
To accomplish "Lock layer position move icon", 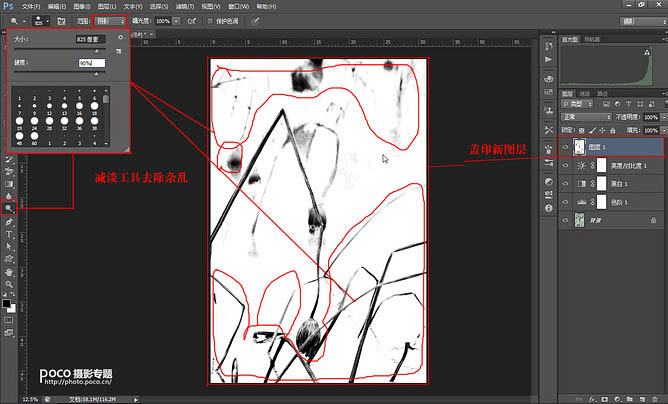I will (602, 130).
